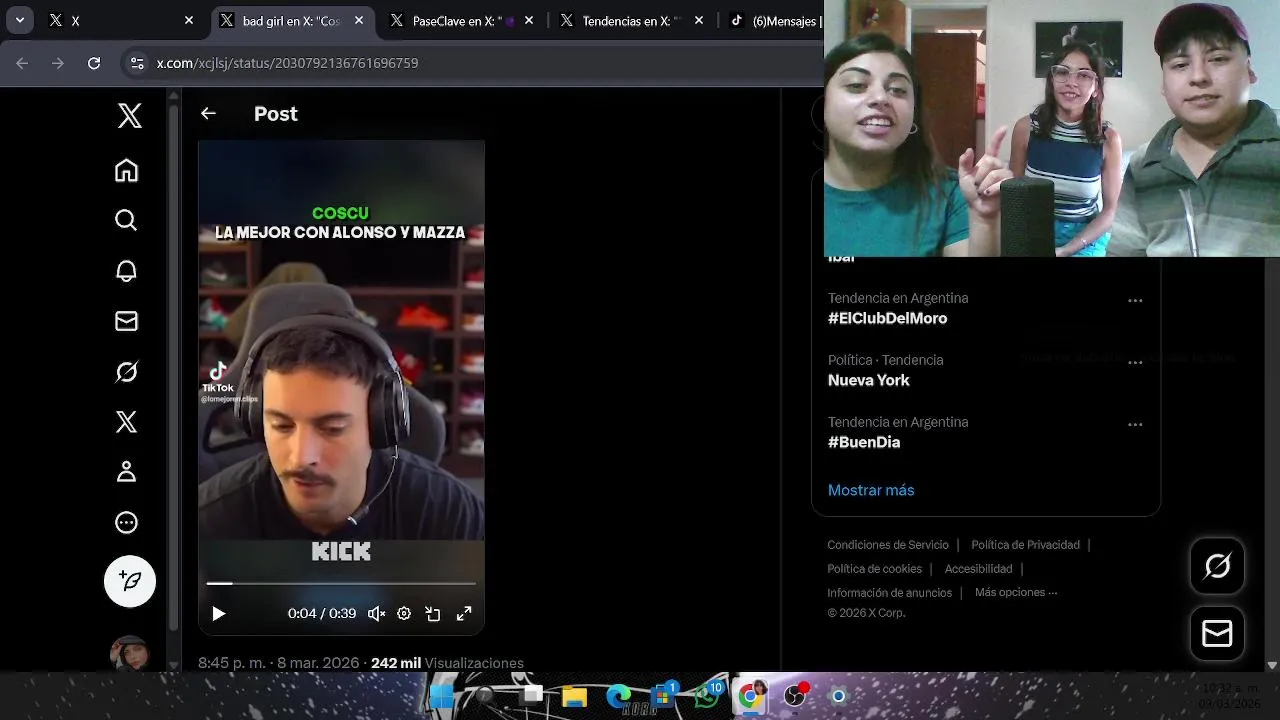Image resolution: width=1280 pixels, height=720 pixels.
Task: Open Accesibilidad footer link
Action: tap(978, 569)
